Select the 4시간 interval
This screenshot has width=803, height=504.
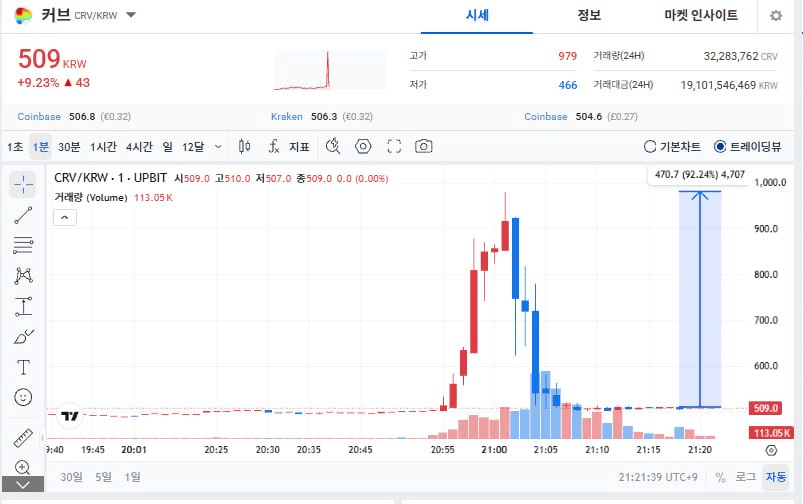coord(139,147)
